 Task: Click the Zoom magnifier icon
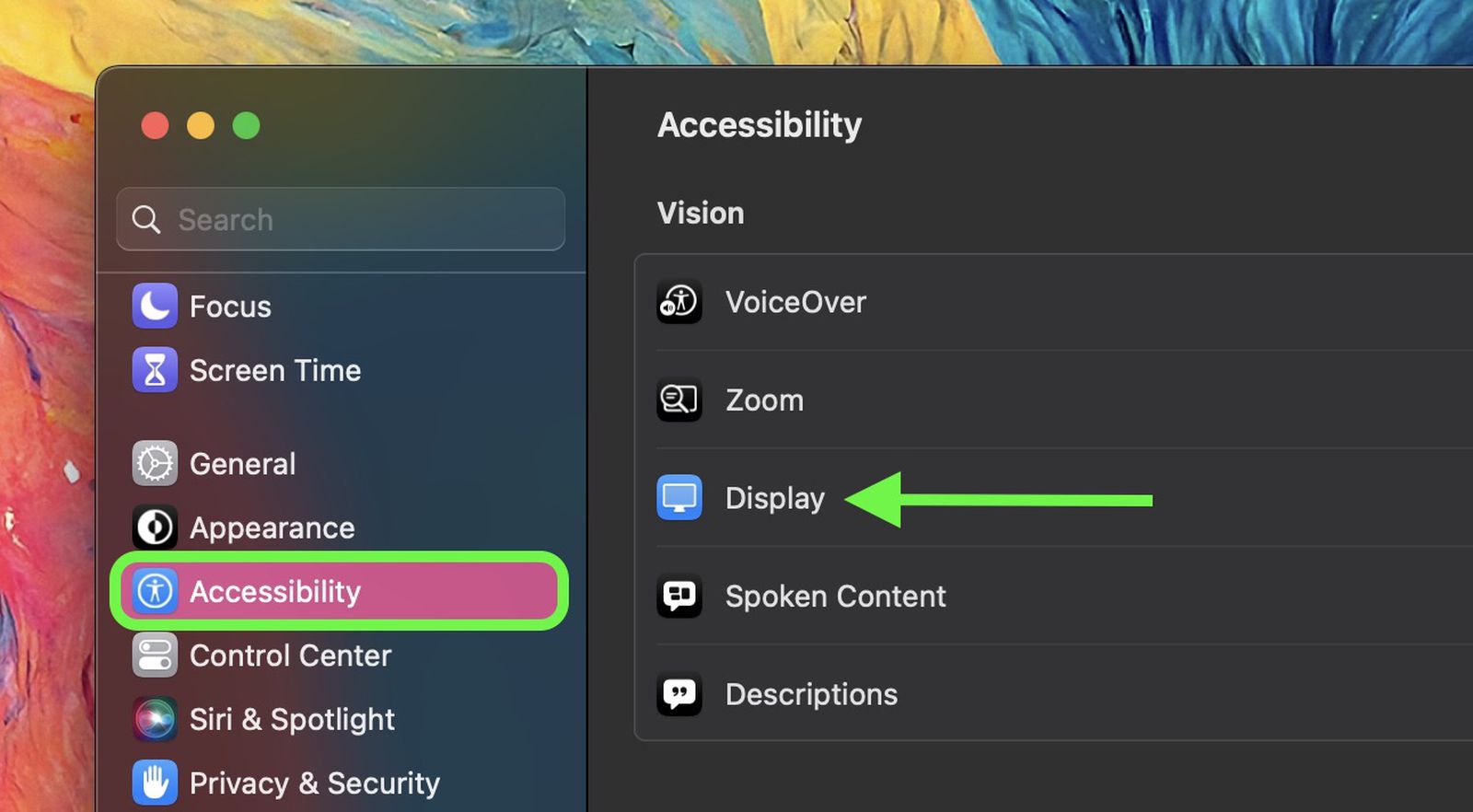pos(679,400)
